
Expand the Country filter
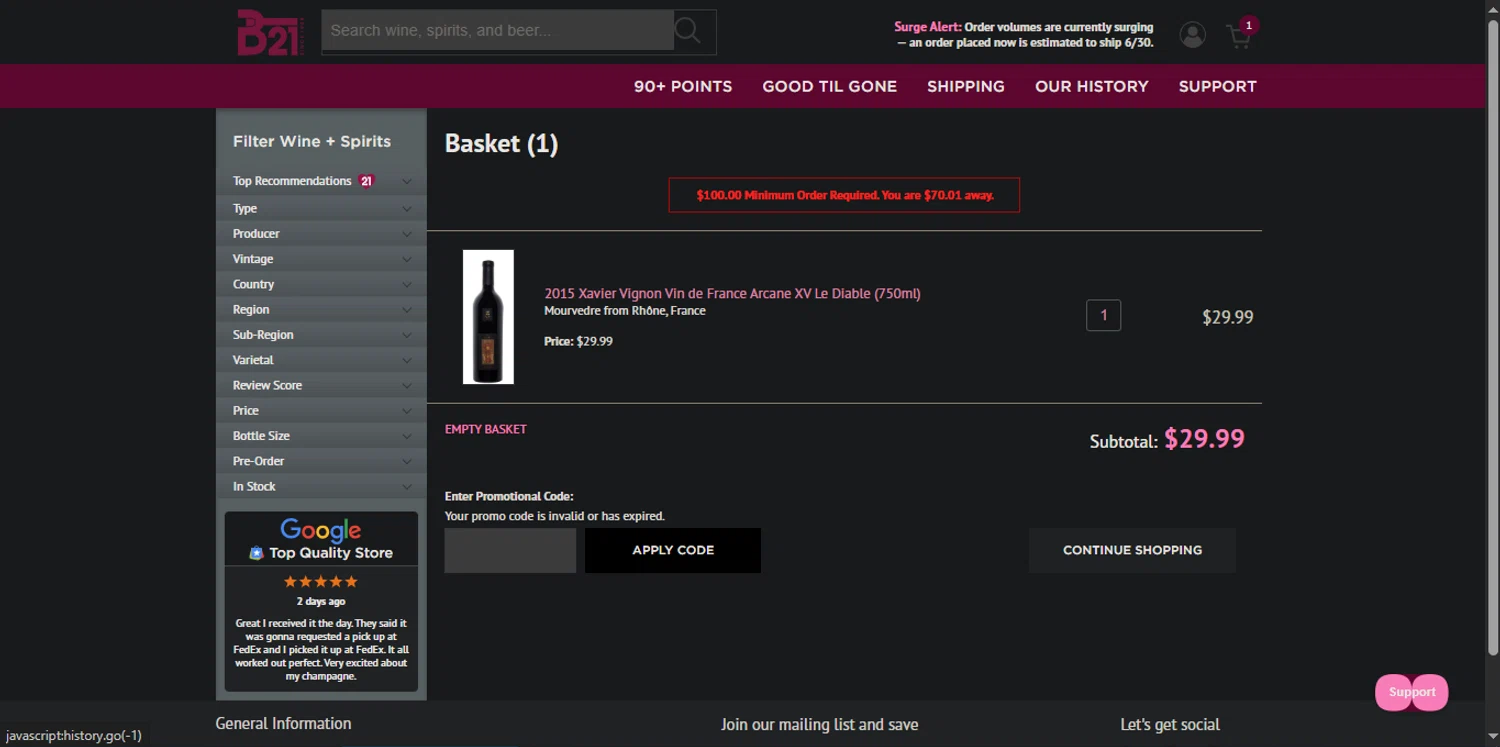[x=321, y=284]
